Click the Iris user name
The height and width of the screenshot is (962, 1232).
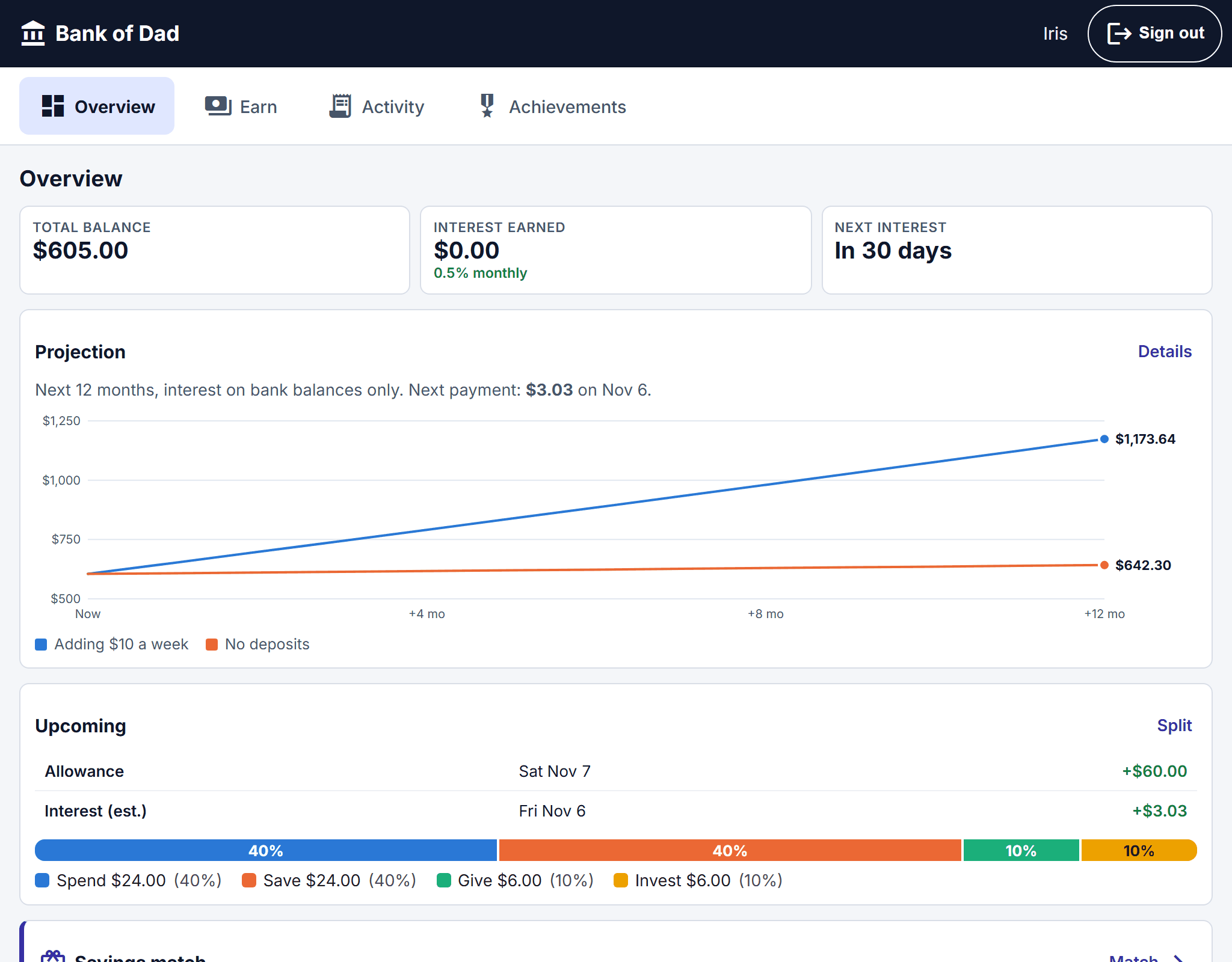[x=1055, y=34]
